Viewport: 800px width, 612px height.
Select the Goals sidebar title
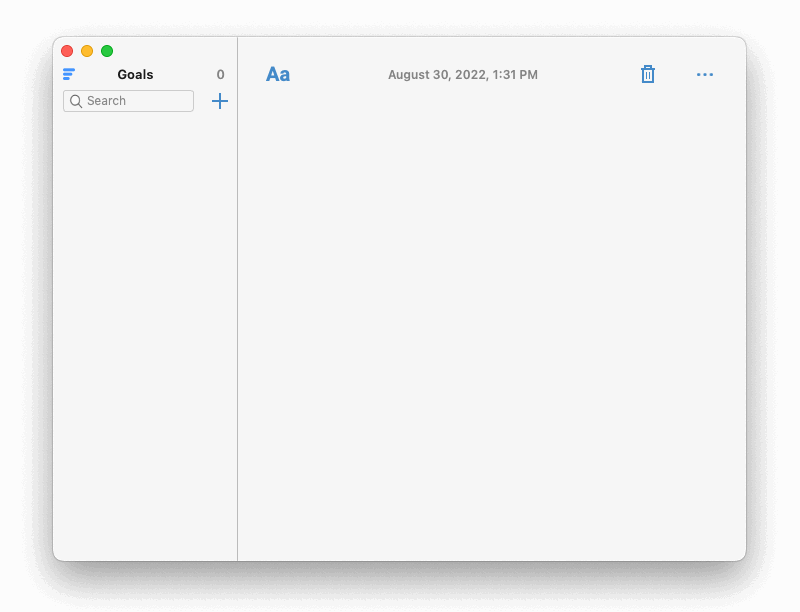135,74
